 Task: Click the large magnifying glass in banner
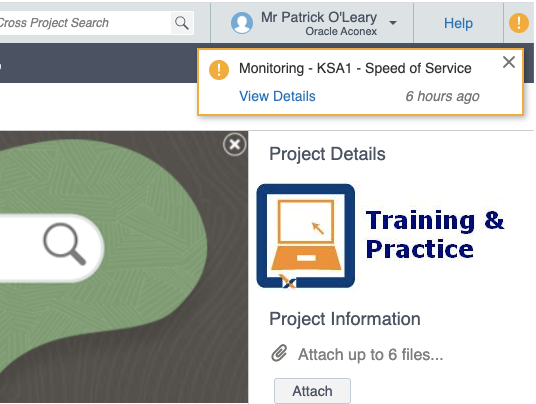65,244
